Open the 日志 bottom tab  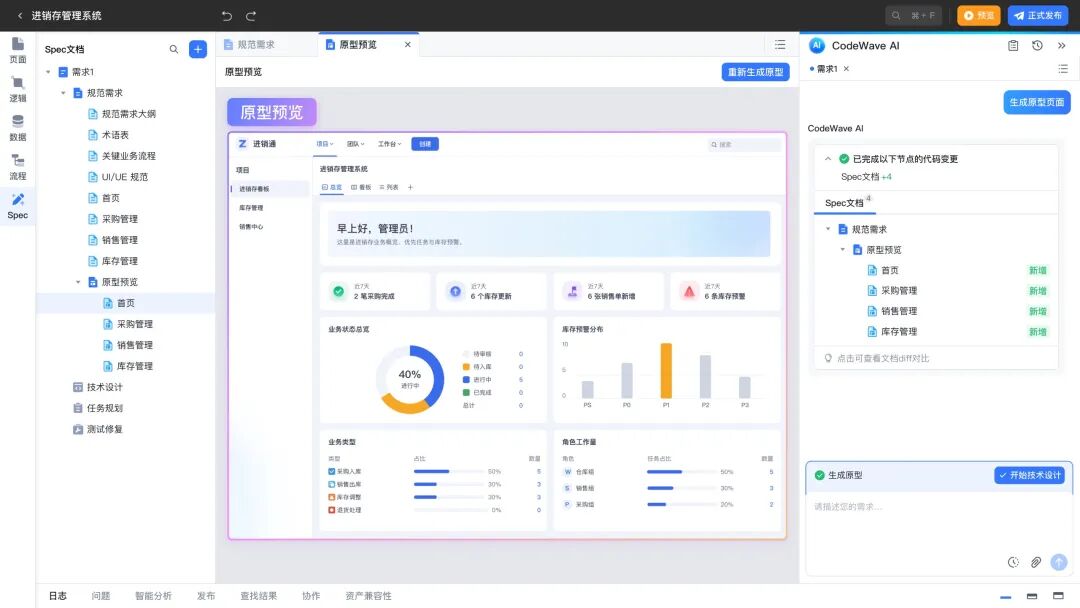58,596
